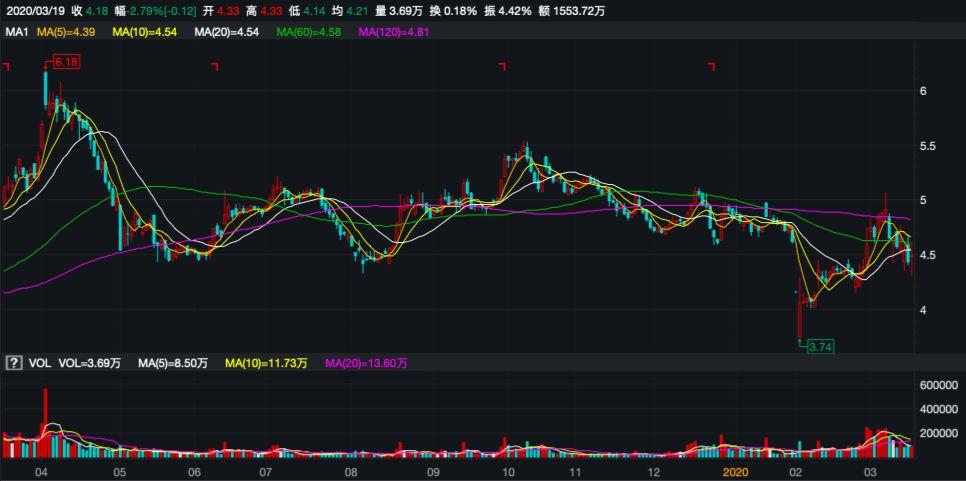Open the MA1 indicator selector

click(x=17, y=33)
